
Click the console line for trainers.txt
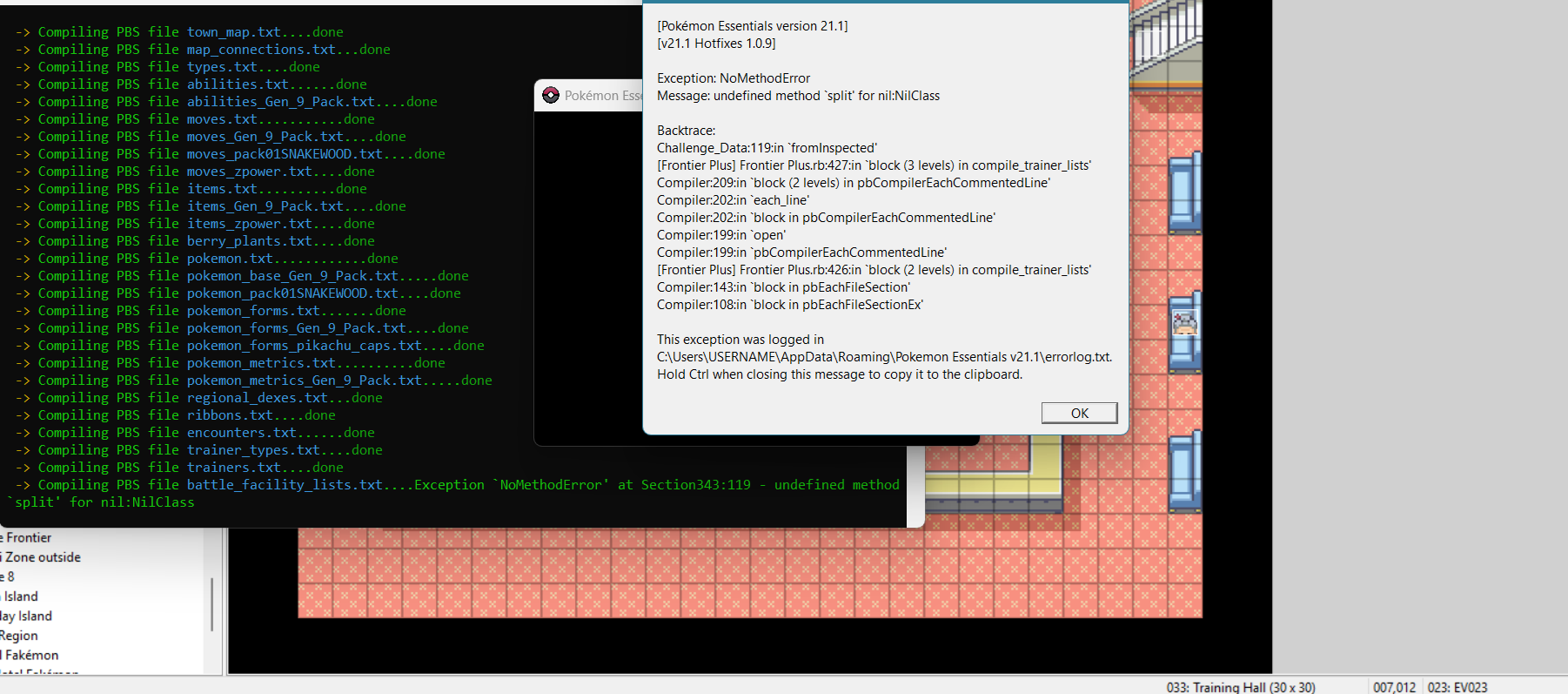179,468
